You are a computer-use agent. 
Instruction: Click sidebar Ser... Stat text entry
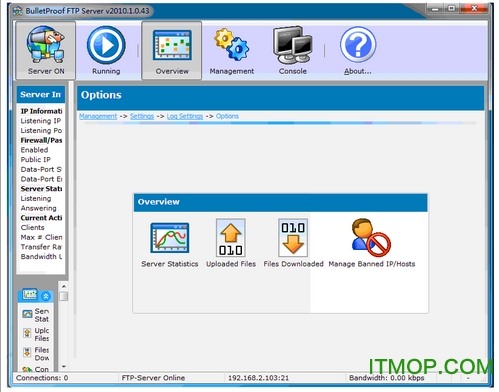42,315
